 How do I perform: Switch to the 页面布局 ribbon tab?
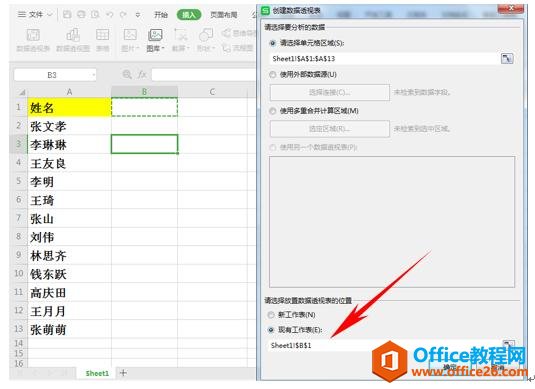point(223,14)
